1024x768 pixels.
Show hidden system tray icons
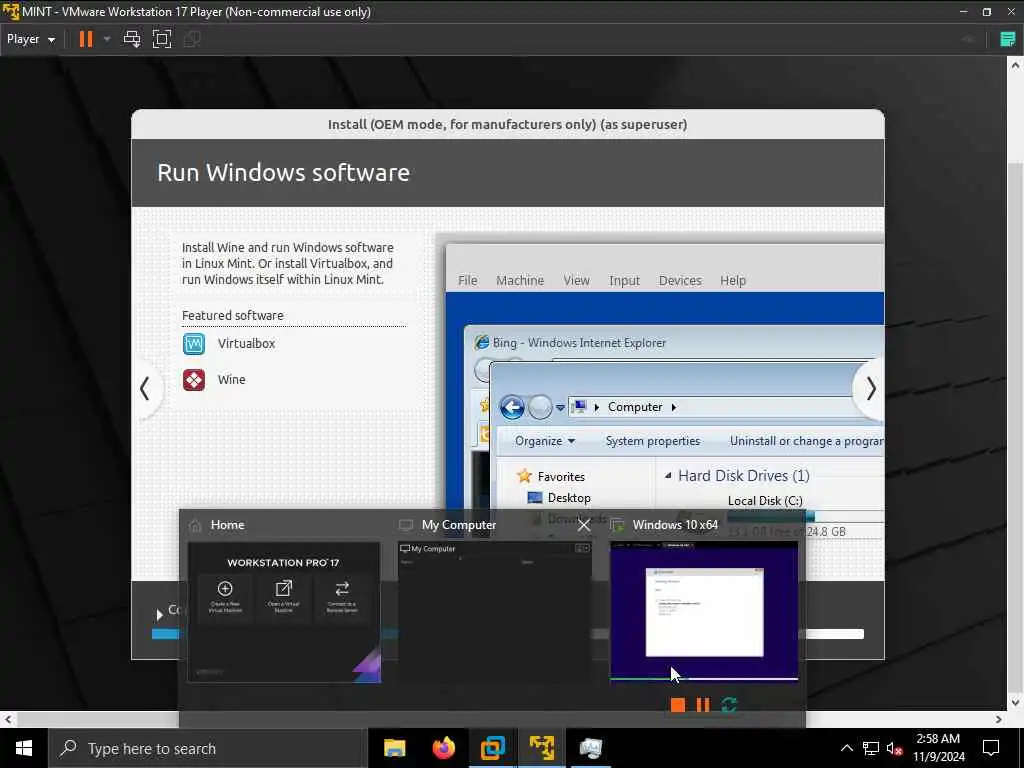pos(846,748)
